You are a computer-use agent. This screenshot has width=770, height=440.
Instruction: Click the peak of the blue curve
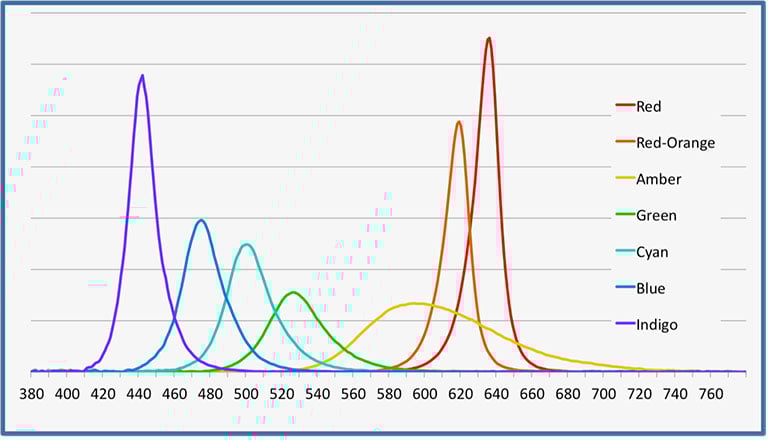pyautogui.click(x=201, y=220)
